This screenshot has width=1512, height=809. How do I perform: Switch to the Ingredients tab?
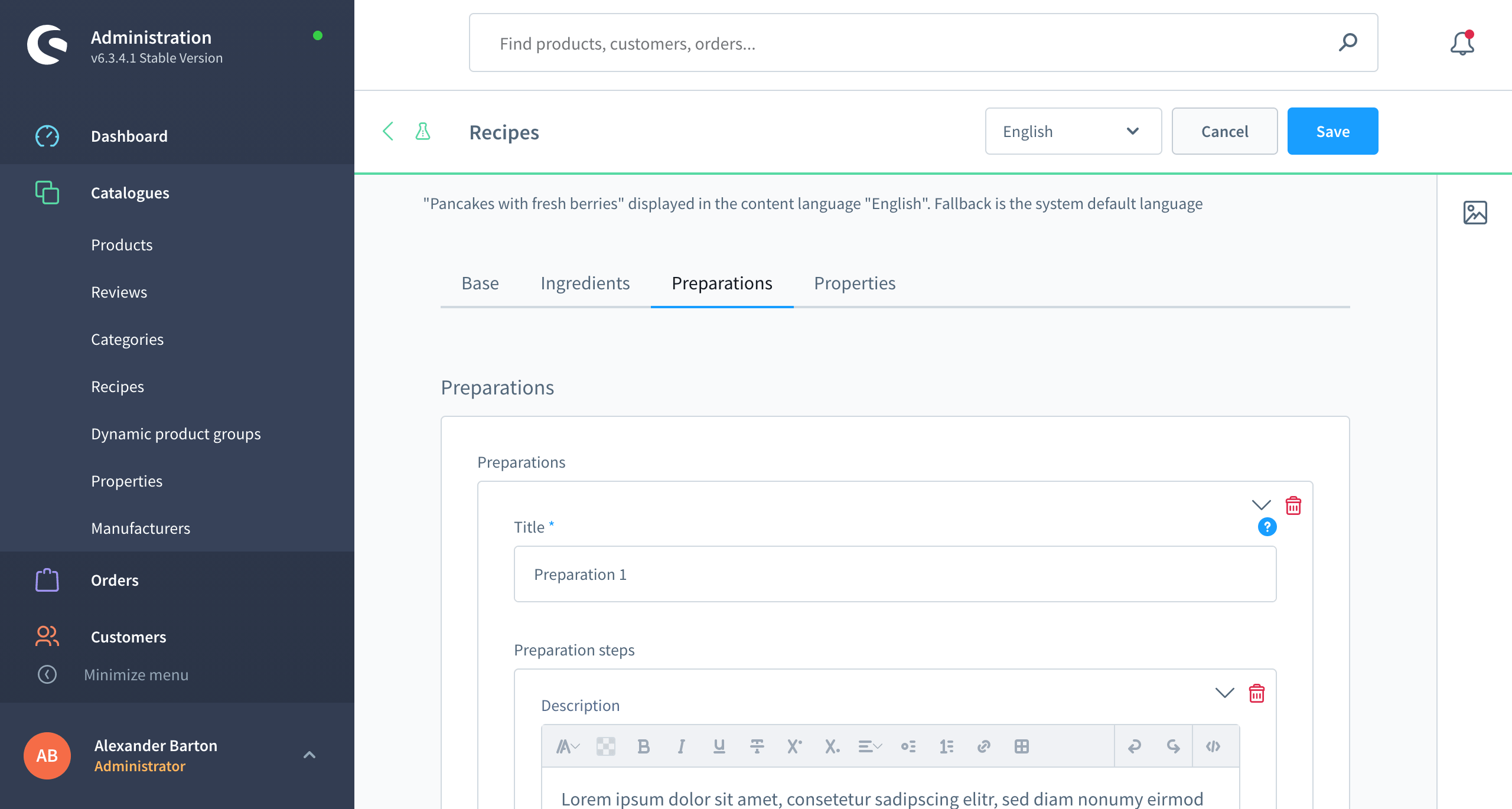coord(585,283)
